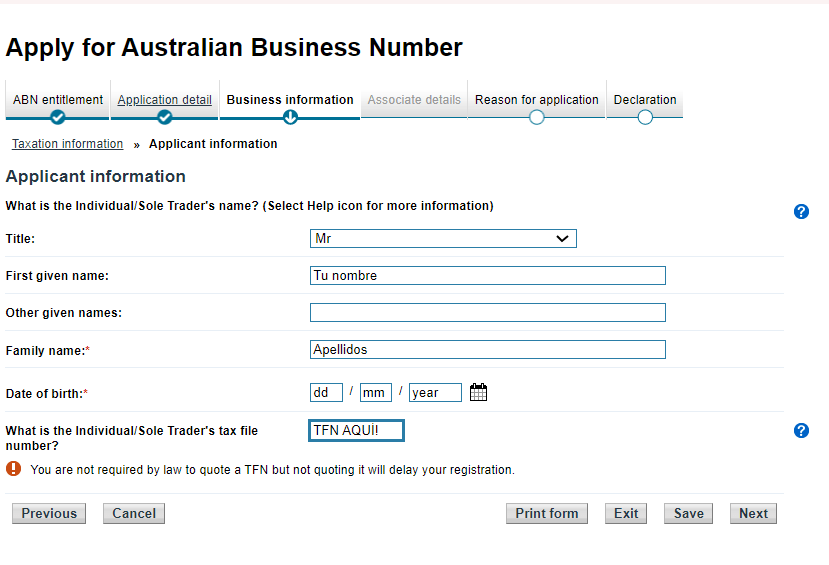Save the application progress

coord(688,514)
